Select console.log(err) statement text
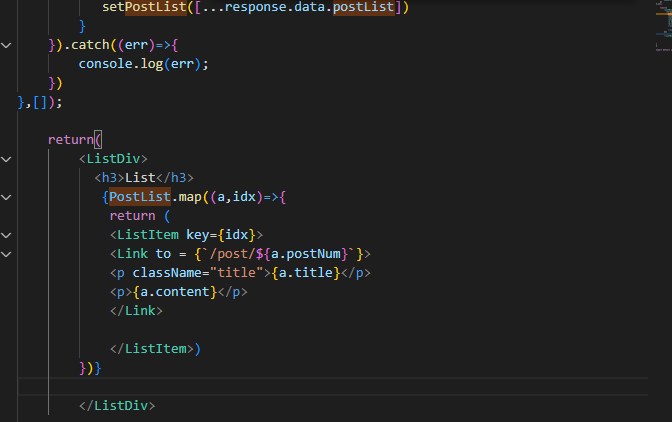672x422 pixels. [x=143, y=64]
